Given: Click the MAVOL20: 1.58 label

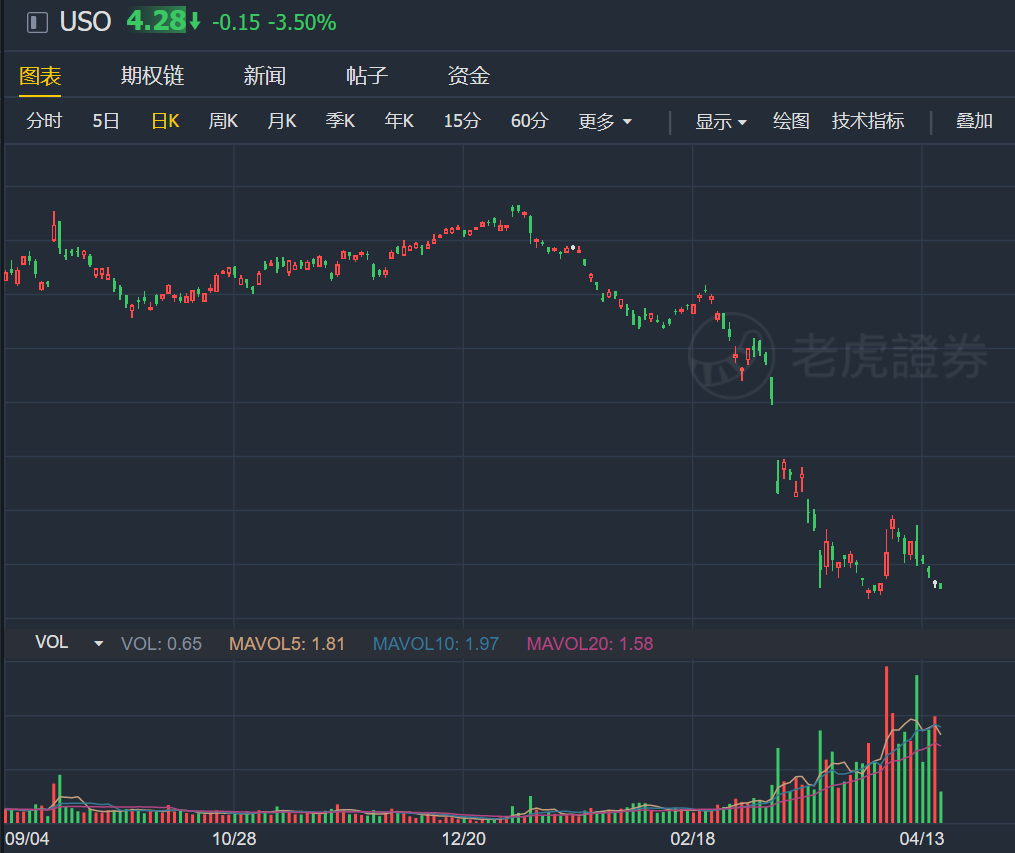Looking at the screenshot, I should pos(590,644).
